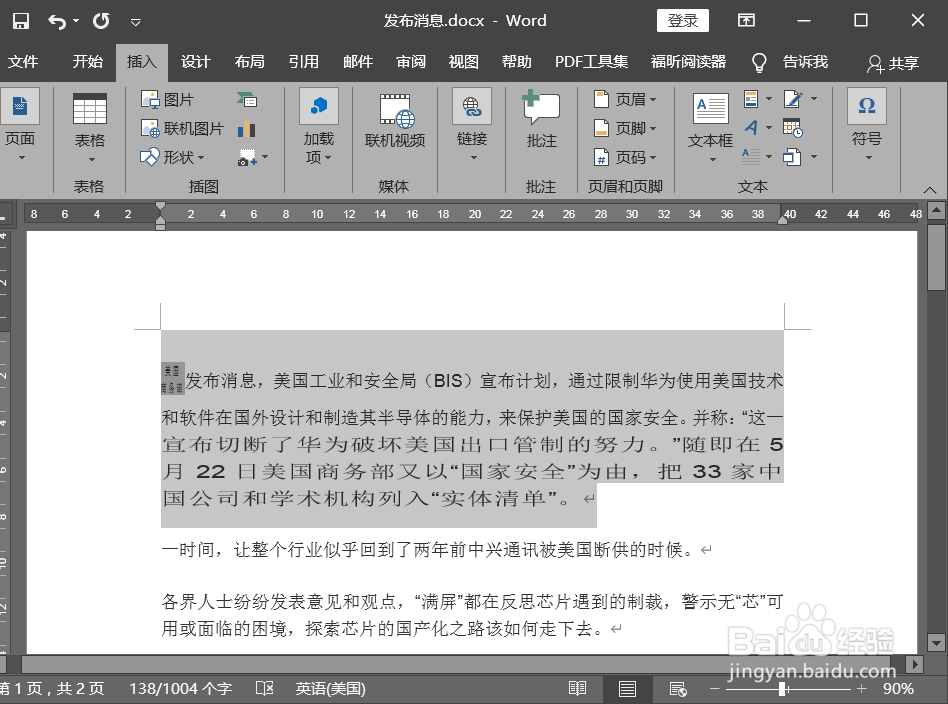Open the 页码 page number dropdown
Viewport: 948px width, 704px height.
[x=625, y=157]
